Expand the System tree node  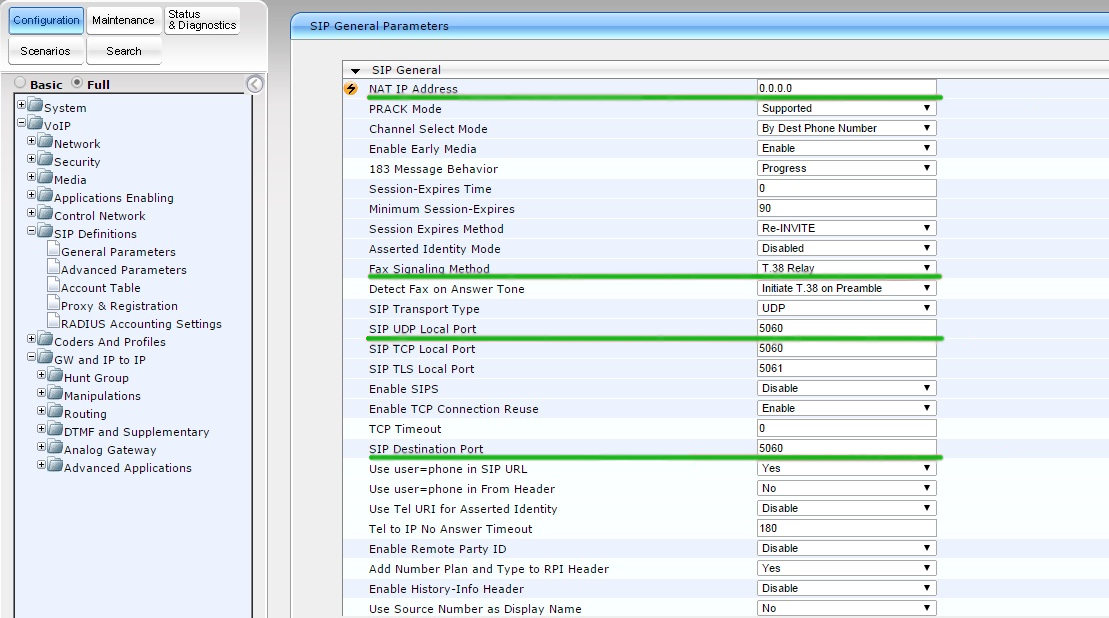(x=21, y=106)
